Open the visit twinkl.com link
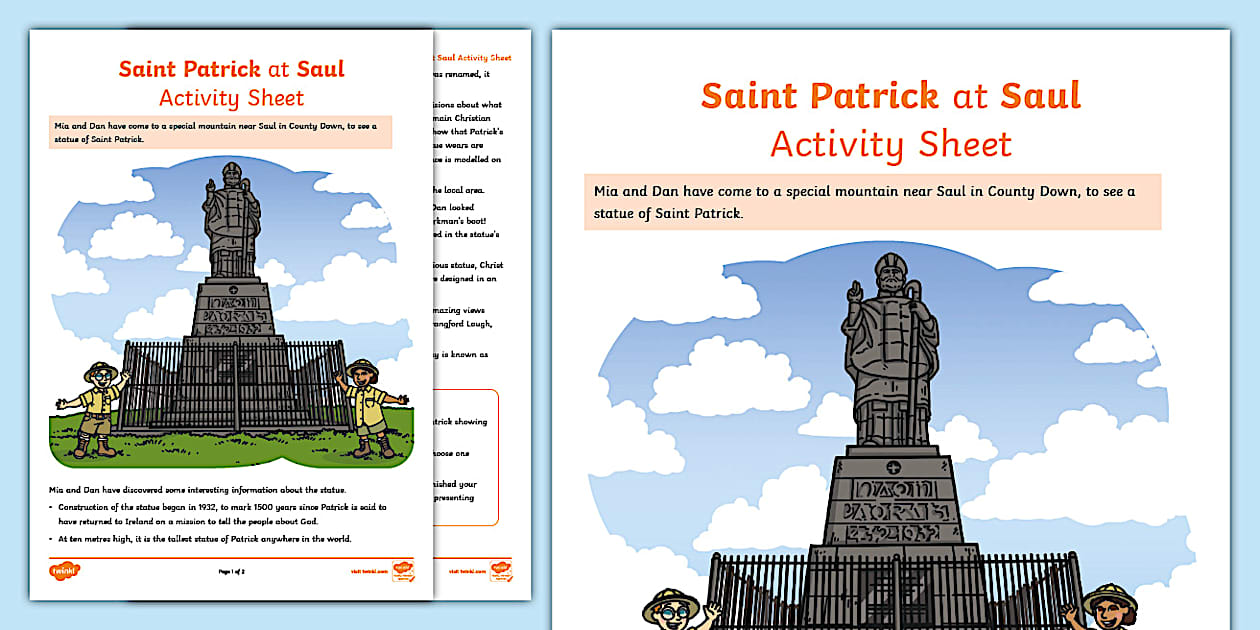 pyautogui.click(x=369, y=569)
